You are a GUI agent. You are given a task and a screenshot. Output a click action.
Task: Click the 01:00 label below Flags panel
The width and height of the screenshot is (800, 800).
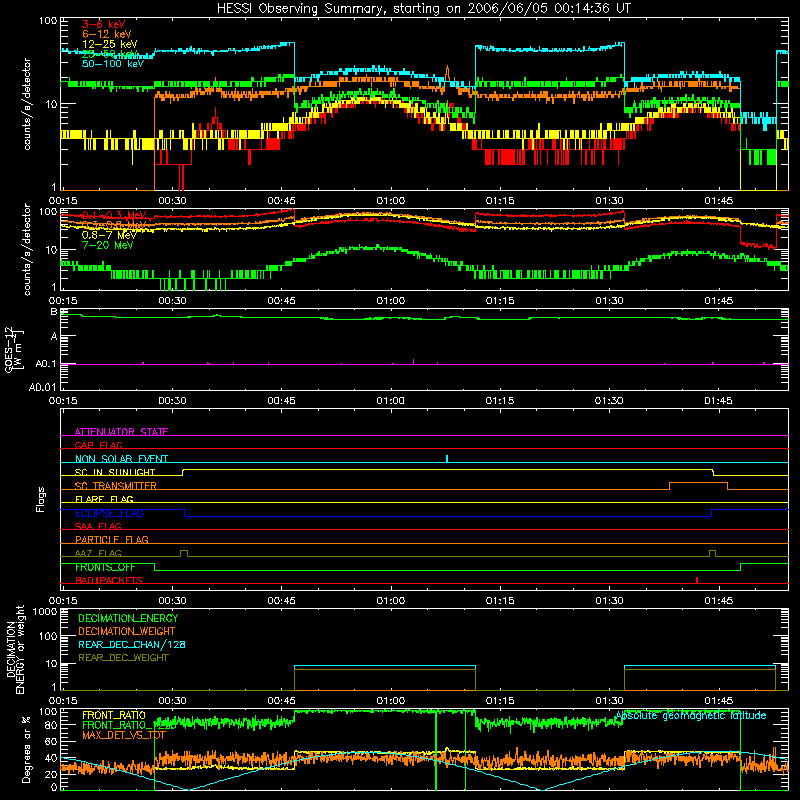coord(391,601)
